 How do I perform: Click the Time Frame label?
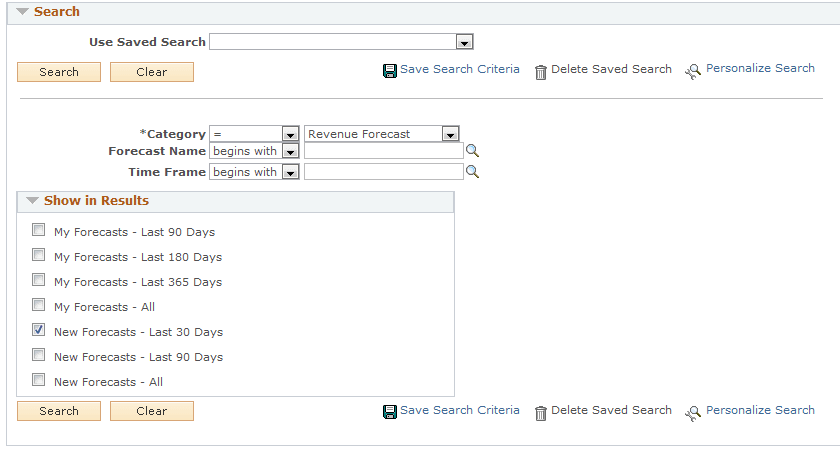[x=167, y=172]
